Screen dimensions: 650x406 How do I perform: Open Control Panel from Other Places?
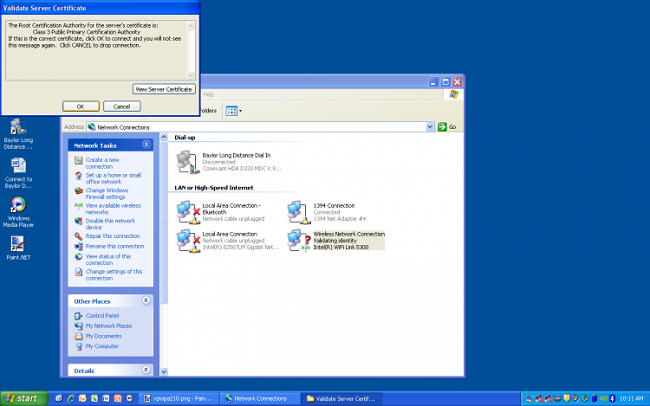click(102, 316)
